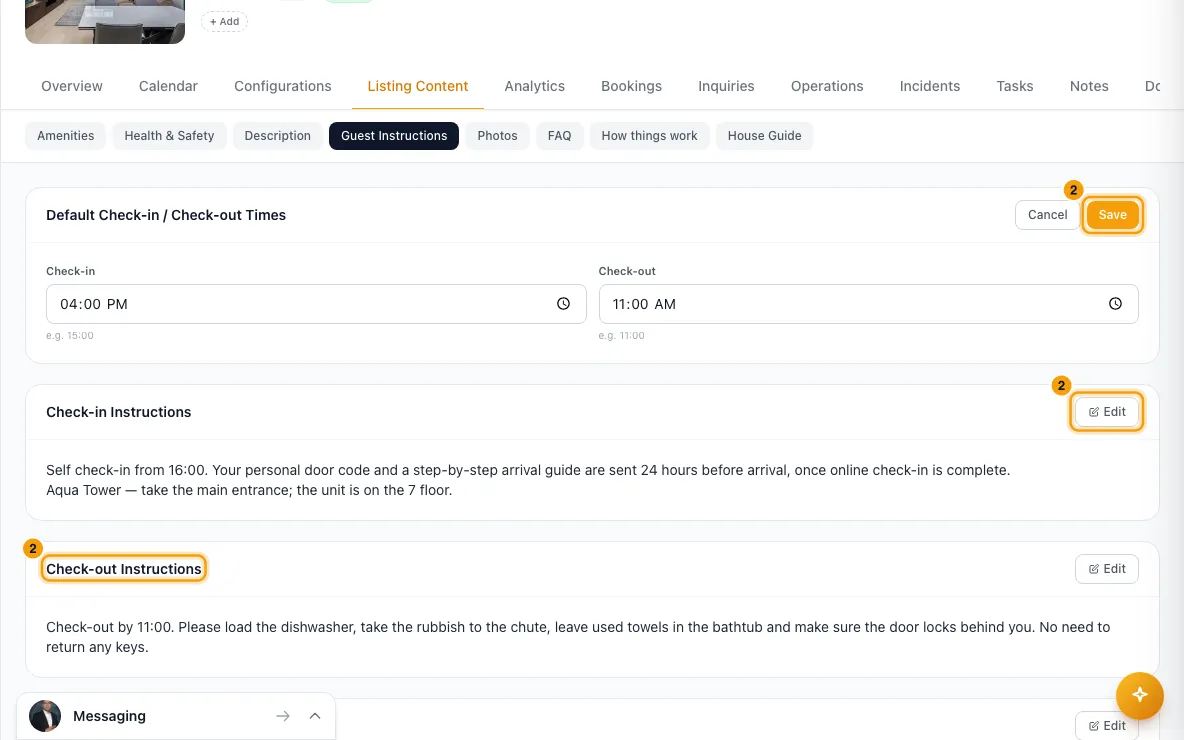Screen dimensions: 1184x740
Task: Switch to the Operations tab
Action: [827, 86]
